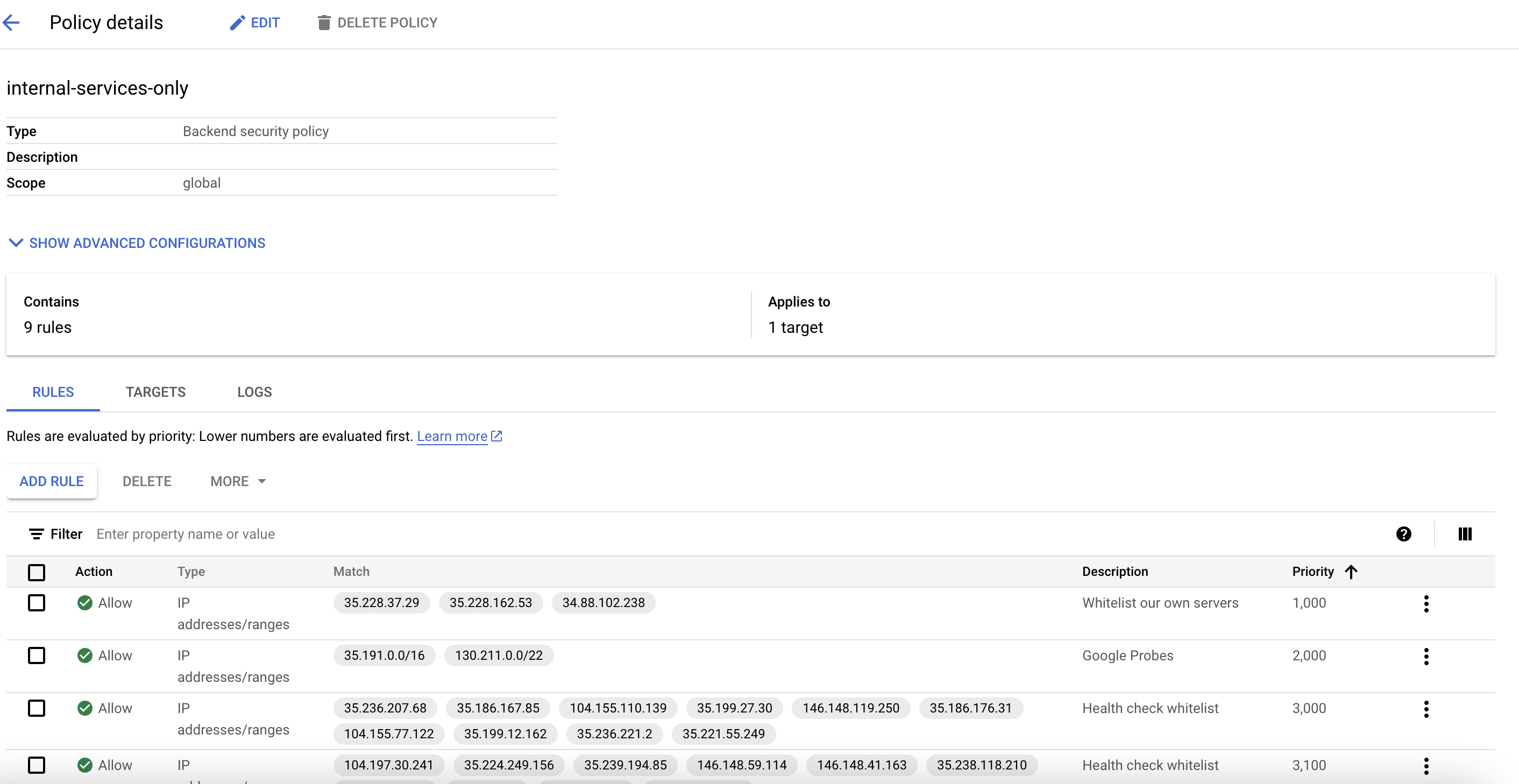Screen dimensions: 1519x784
Task: Click the 130.211.0.0/22 range chip
Action: [499, 655]
